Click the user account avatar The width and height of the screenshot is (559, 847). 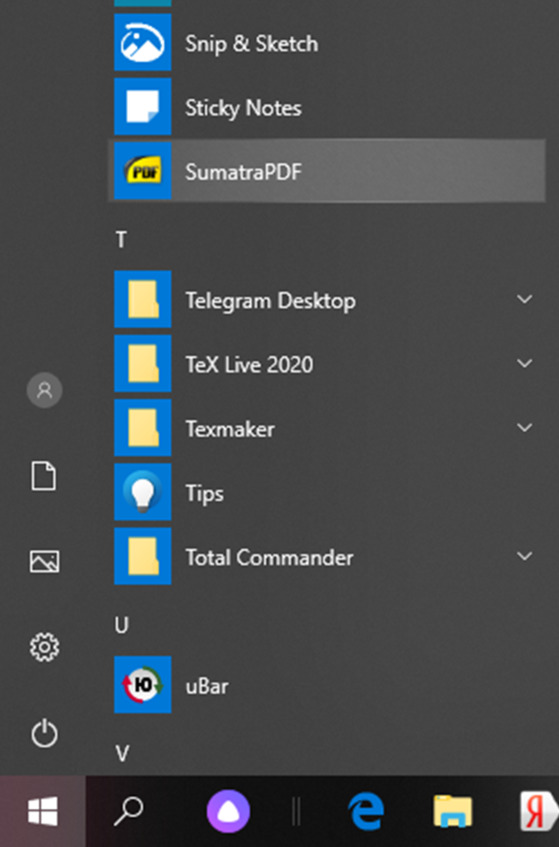pos(44,390)
